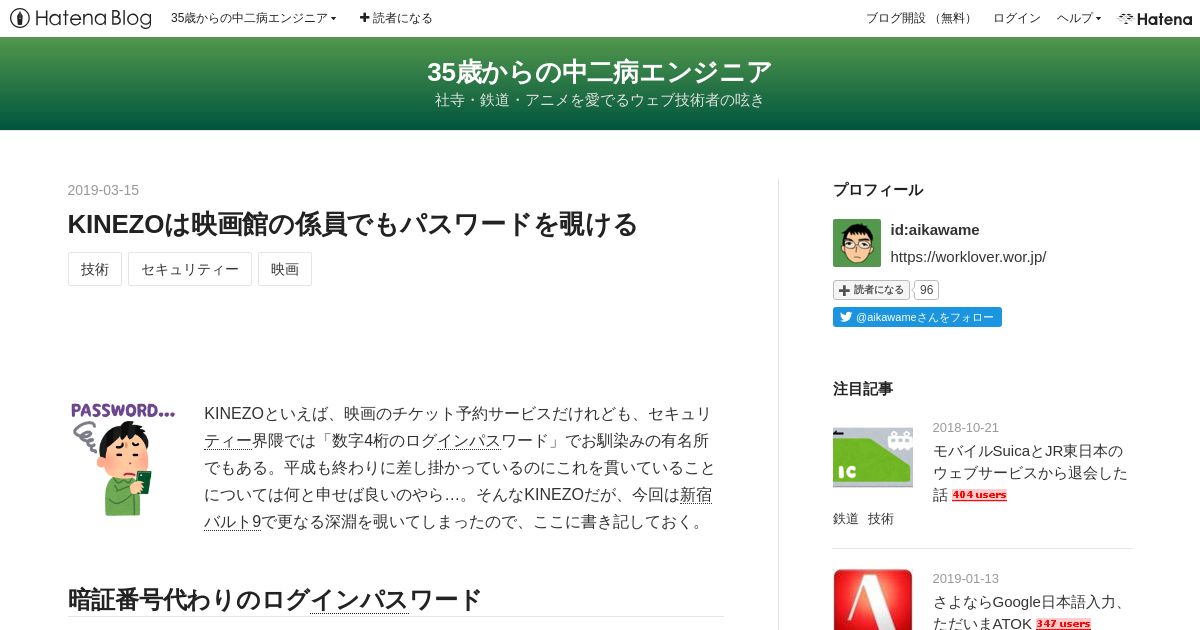The width and height of the screenshot is (1200, 630).
Task: Open the ティー keyword link in article
Action: [228, 440]
